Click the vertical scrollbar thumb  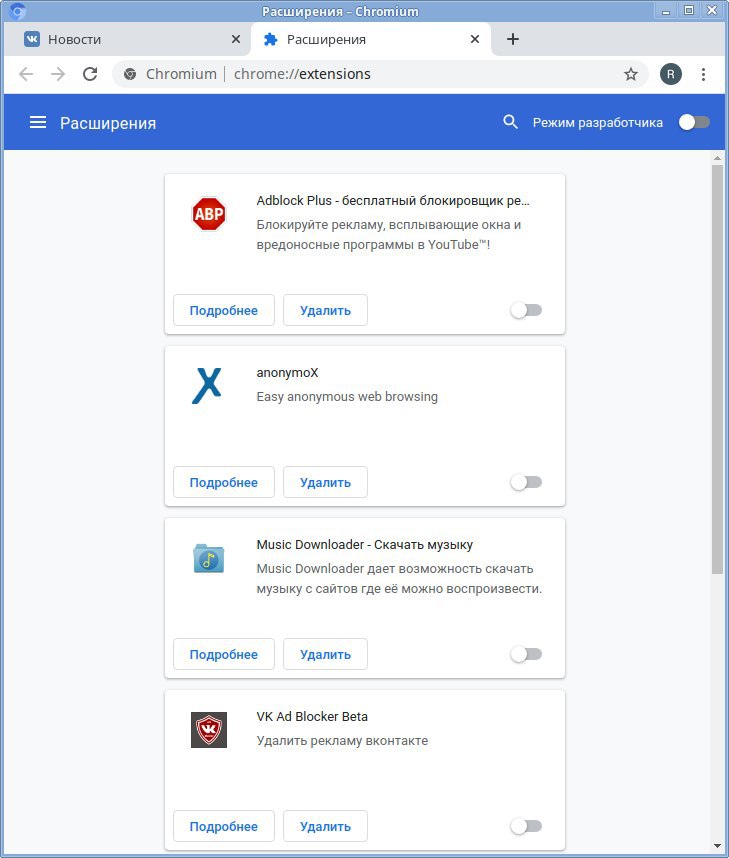point(717,369)
